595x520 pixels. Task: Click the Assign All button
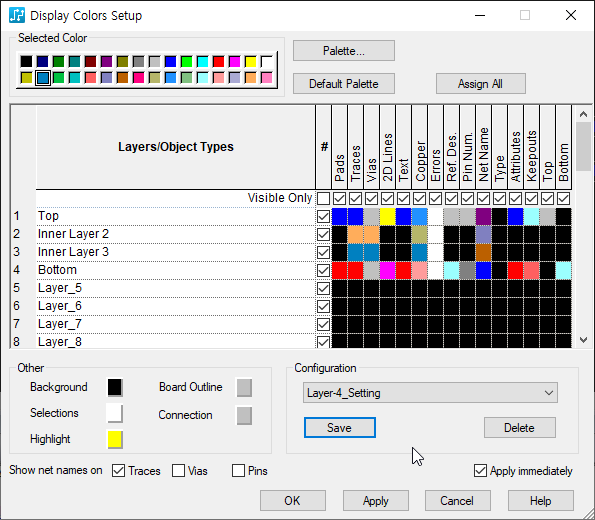480,84
